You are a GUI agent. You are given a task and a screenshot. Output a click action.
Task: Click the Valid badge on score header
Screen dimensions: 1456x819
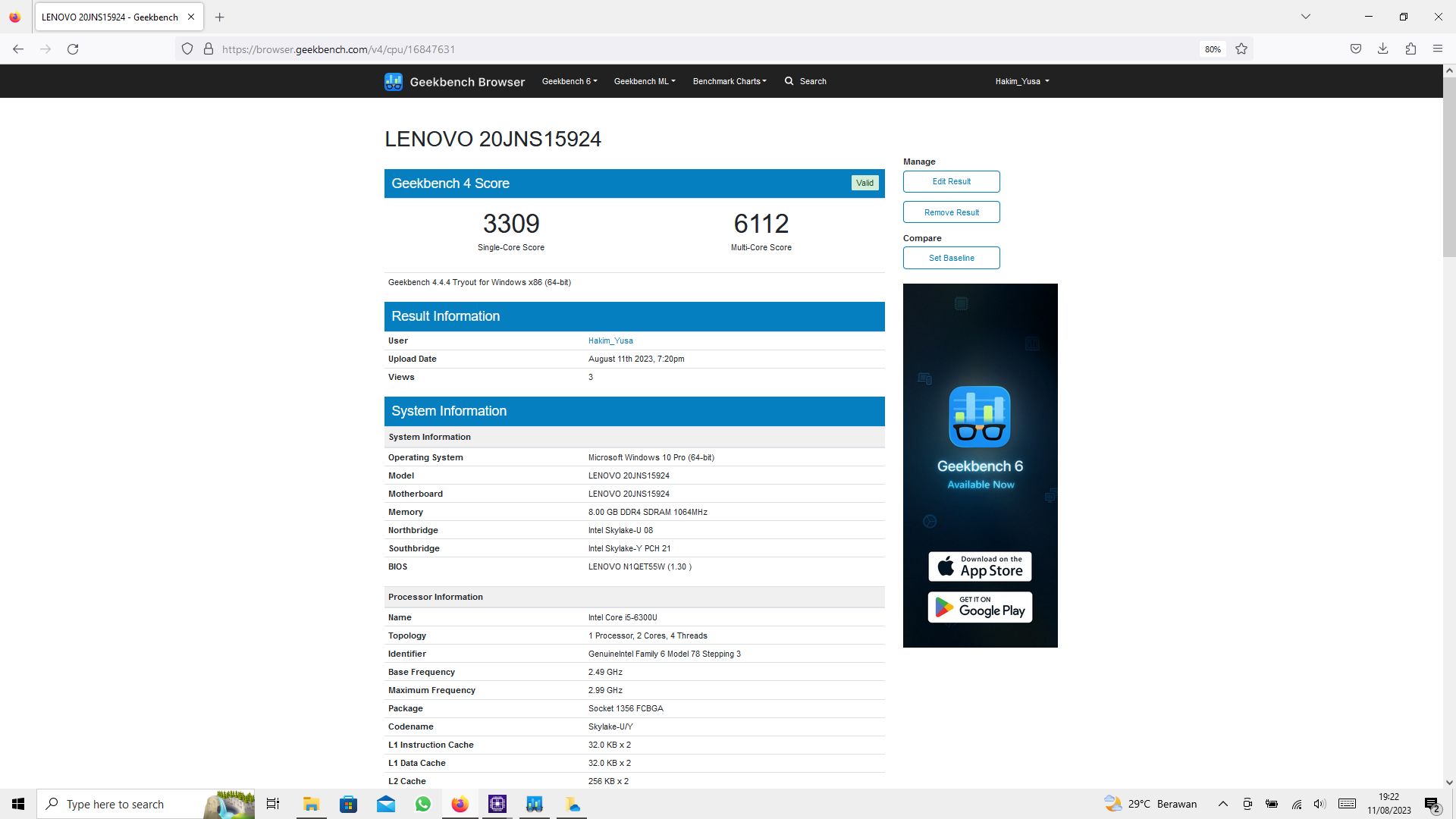click(x=864, y=183)
